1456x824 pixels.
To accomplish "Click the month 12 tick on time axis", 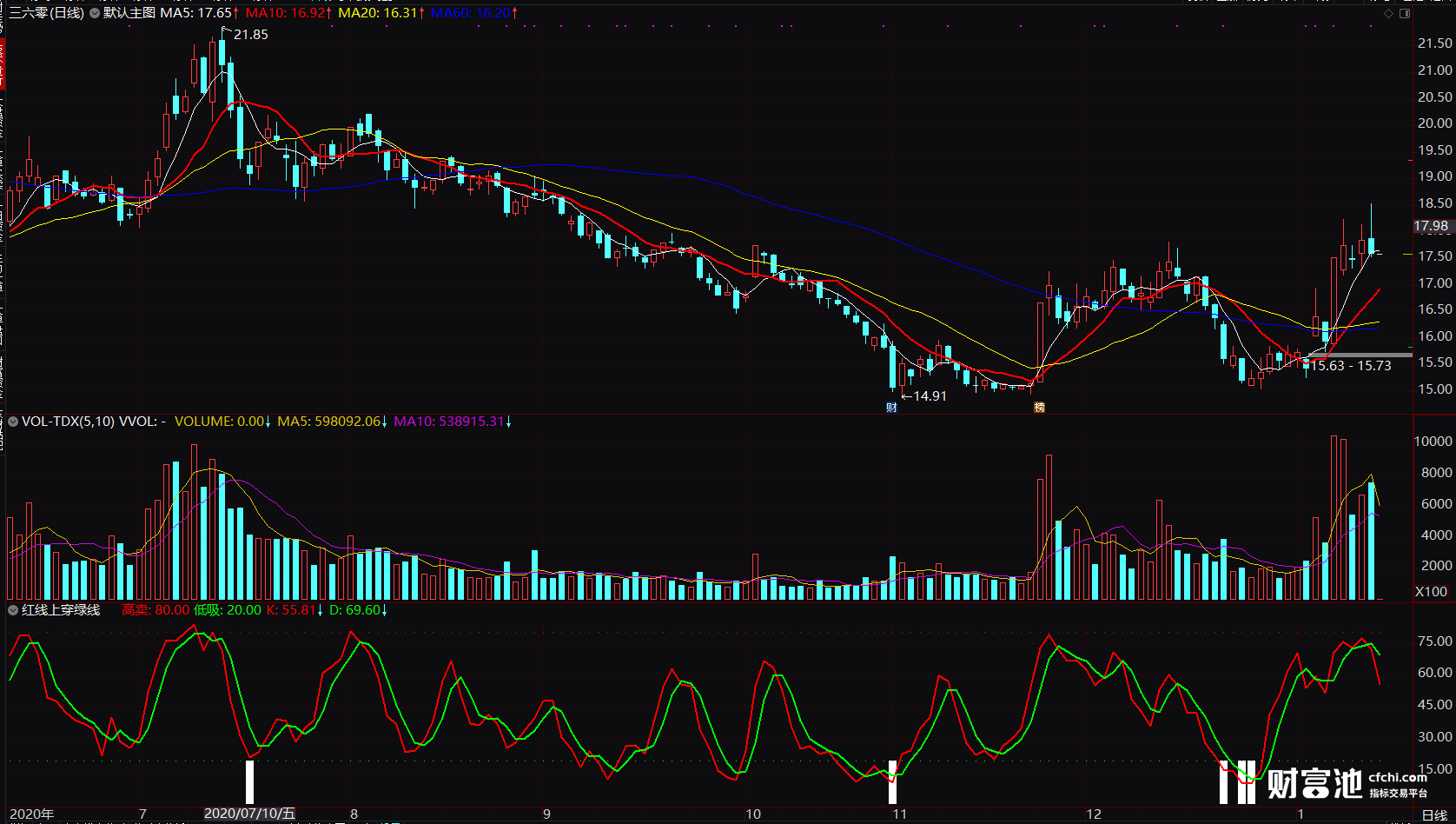I will 1094,814.
